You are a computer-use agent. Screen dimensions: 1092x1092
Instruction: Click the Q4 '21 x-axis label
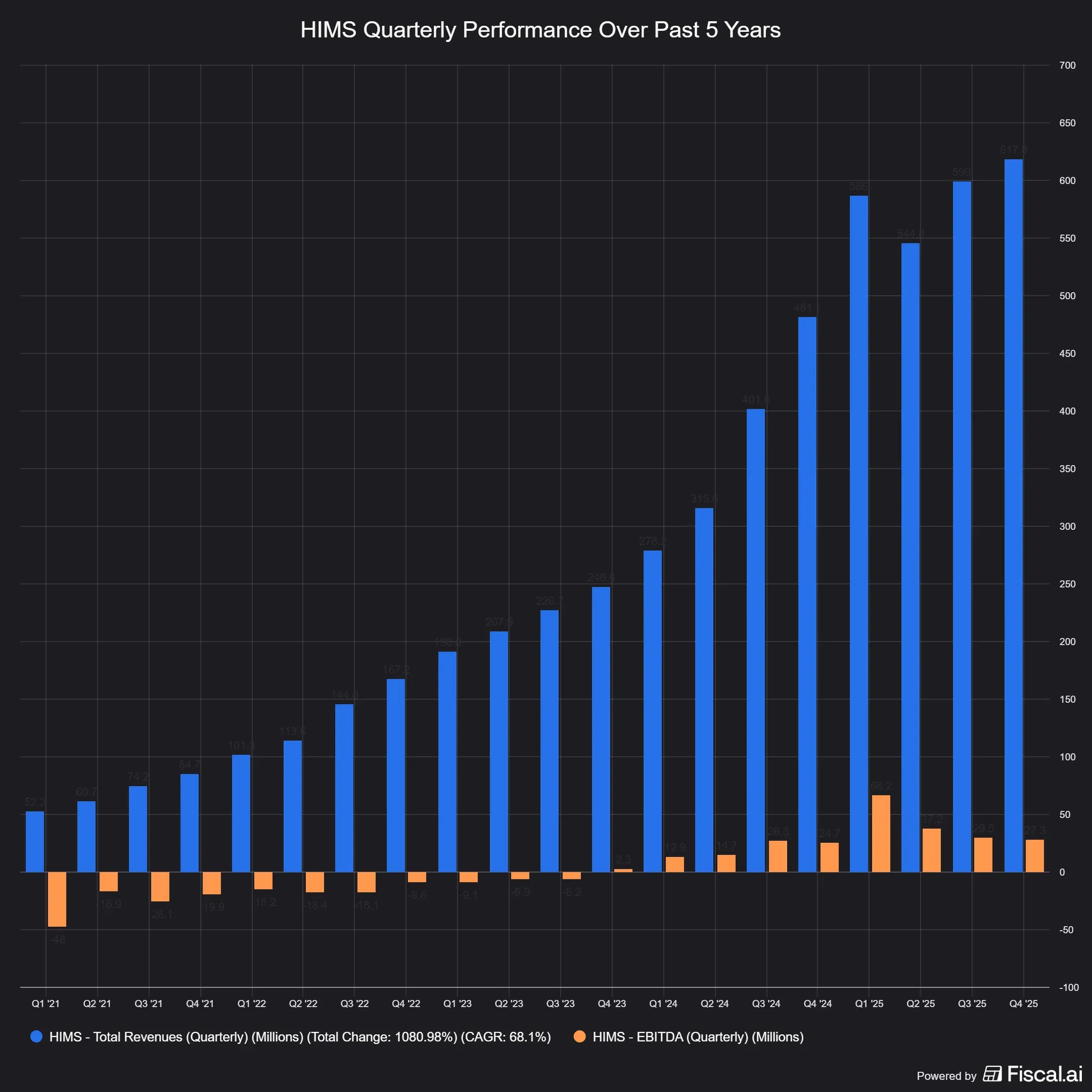200,1003
